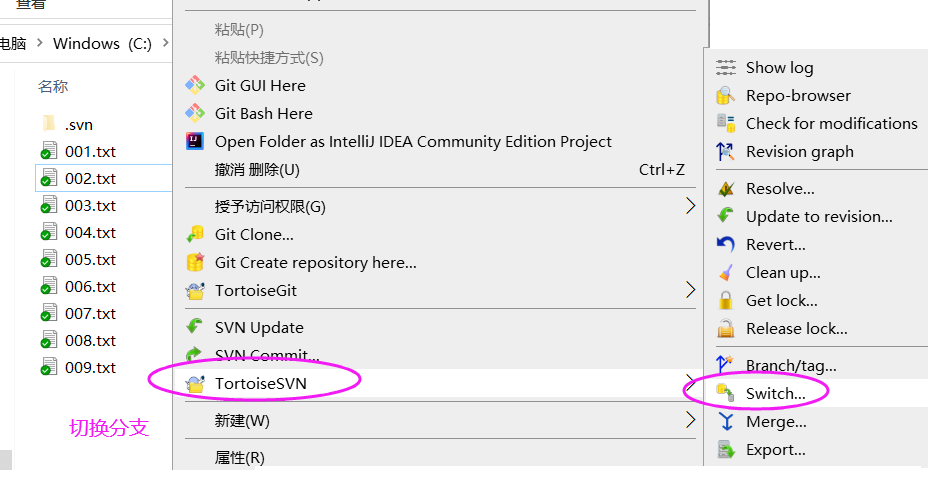928x477 pixels.
Task: Choose Merge... in the submenu
Action: coord(775,422)
